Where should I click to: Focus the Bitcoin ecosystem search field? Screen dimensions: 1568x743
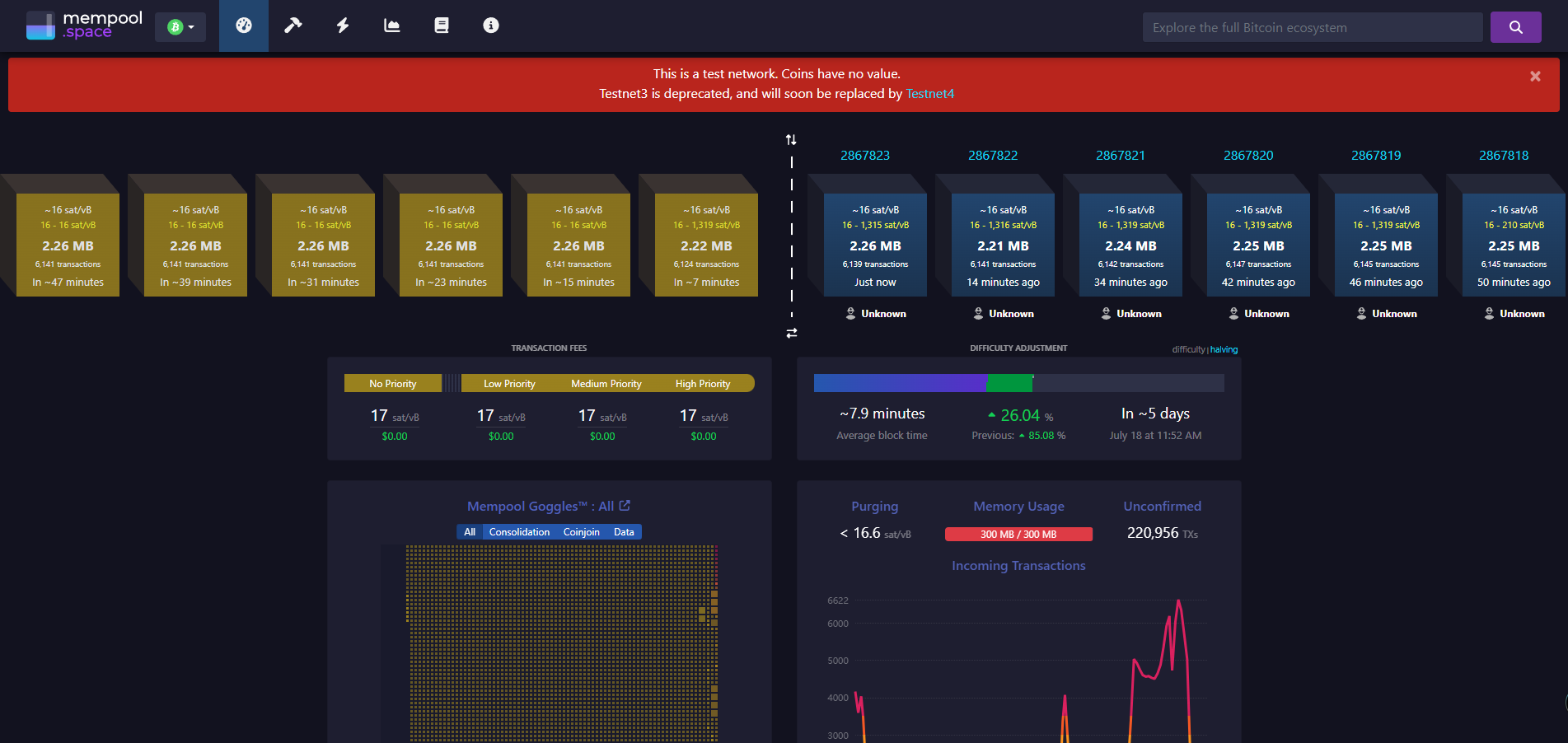pos(1312,27)
